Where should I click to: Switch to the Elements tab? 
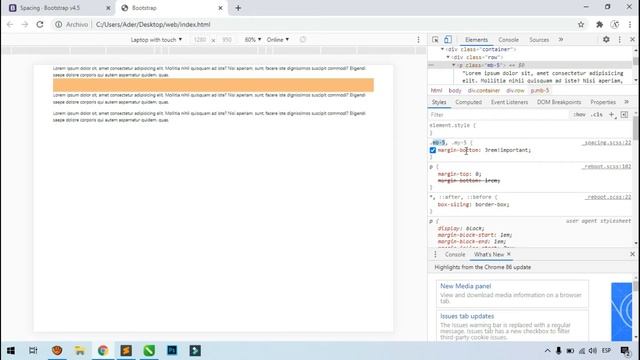(x=476, y=40)
